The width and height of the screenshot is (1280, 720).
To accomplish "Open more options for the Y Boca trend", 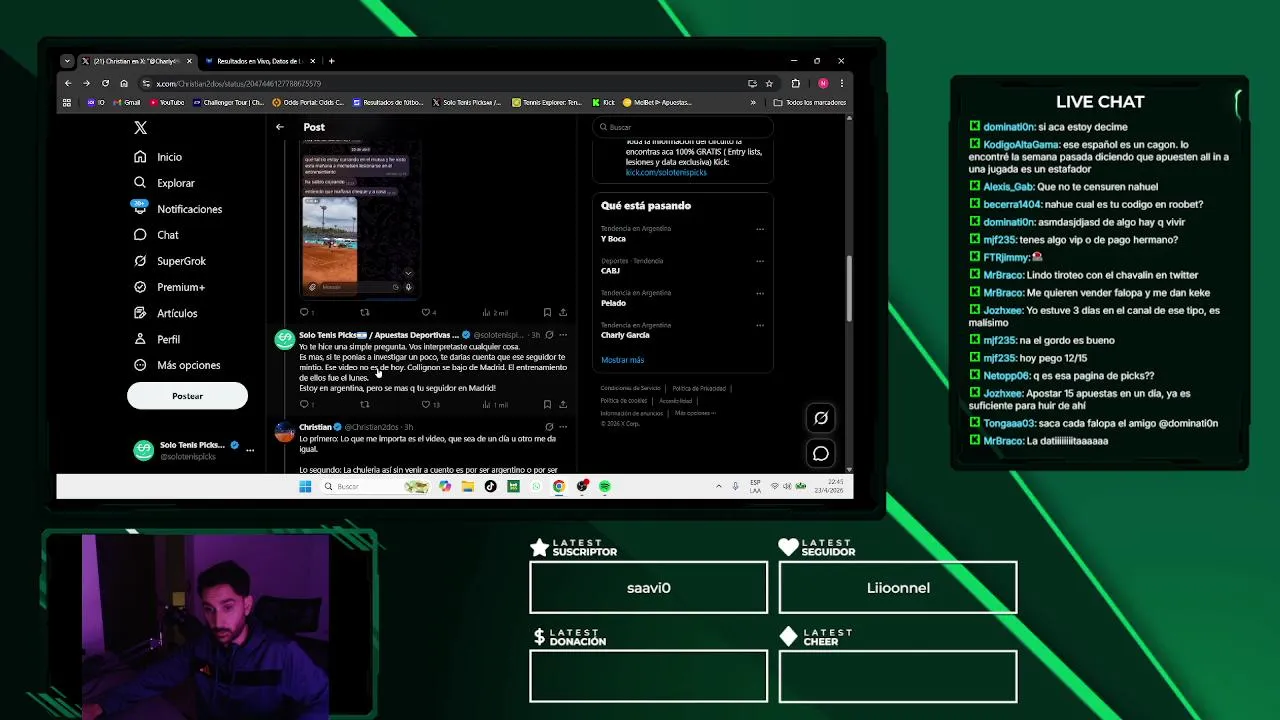I will tap(760, 229).
